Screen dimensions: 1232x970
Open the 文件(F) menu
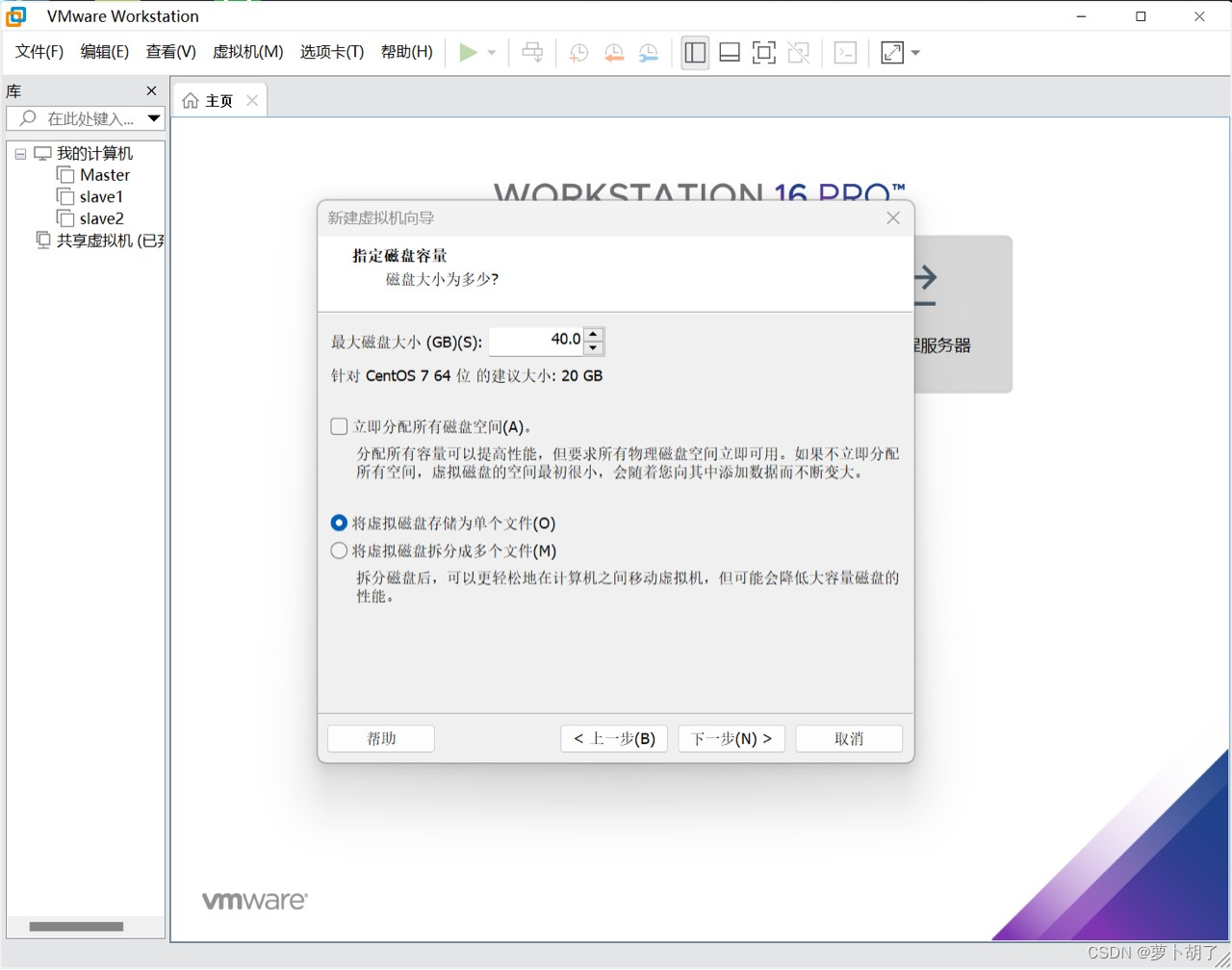pos(39,52)
